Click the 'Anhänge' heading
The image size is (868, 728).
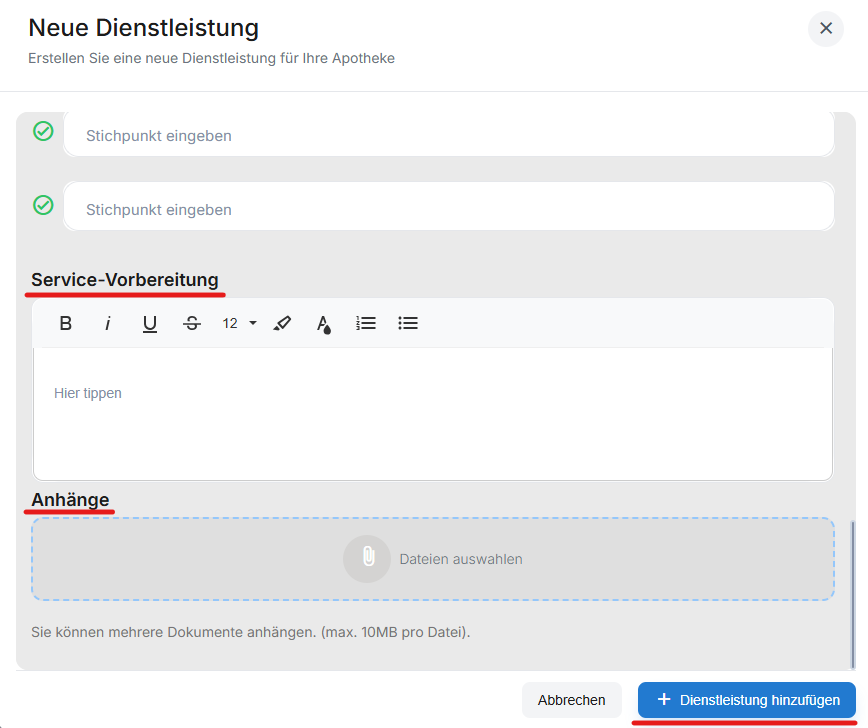point(70,499)
